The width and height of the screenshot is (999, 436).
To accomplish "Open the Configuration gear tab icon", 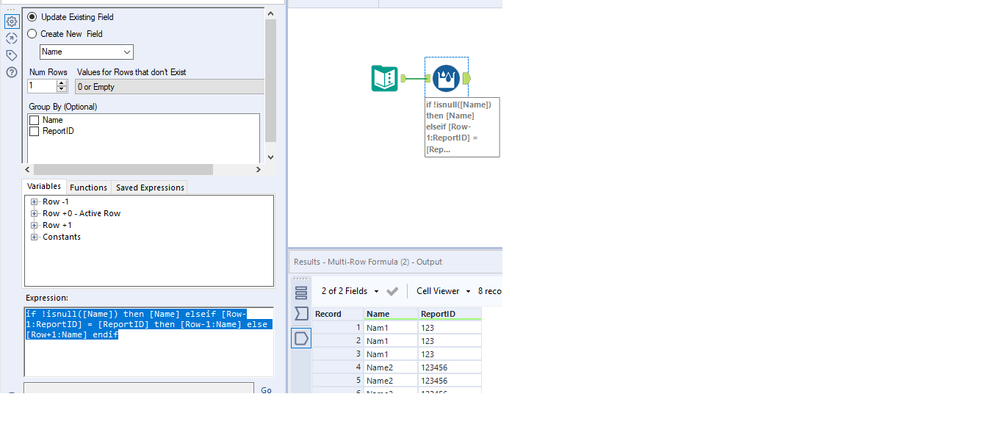I will pyautogui.click(x=11, y=22).
